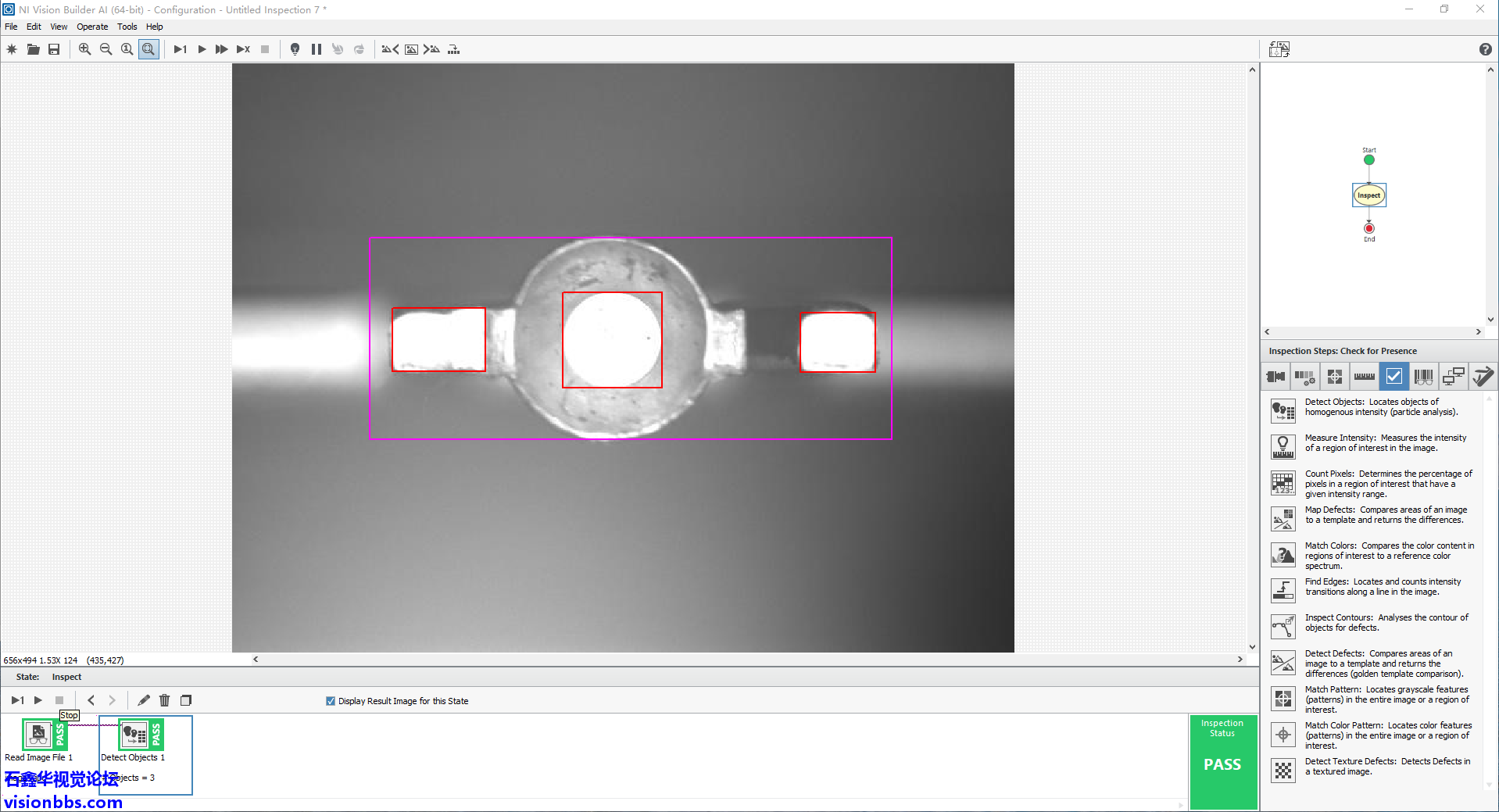Activate the Check for Presence checkmark tab
This screenshot has height=812, width=1499.
1393,377
